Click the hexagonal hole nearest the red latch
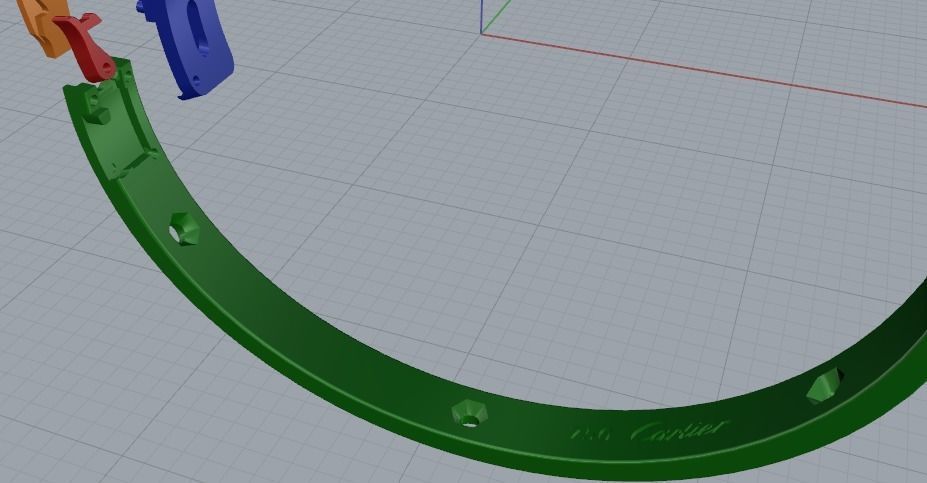The height and width of the screenshot is (483, 927). (184, 229)
